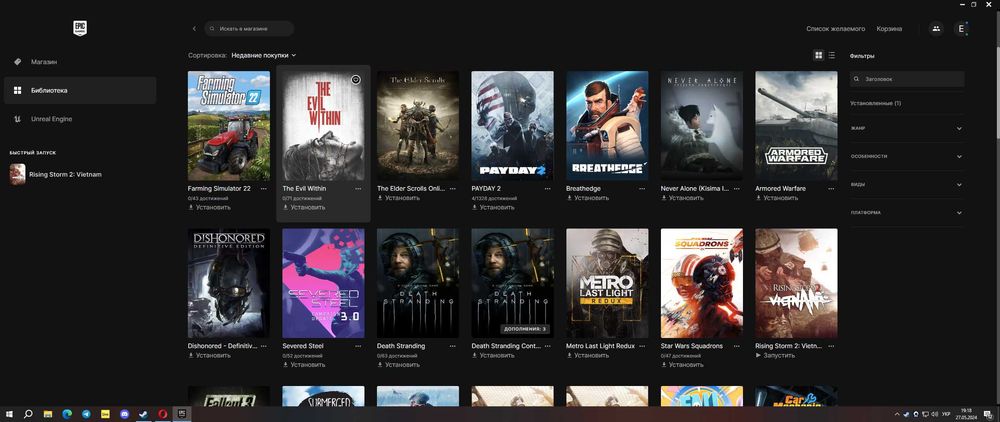Install Farming Simulator 22
Screen dimensions: 1000x422
click(209, 207)
